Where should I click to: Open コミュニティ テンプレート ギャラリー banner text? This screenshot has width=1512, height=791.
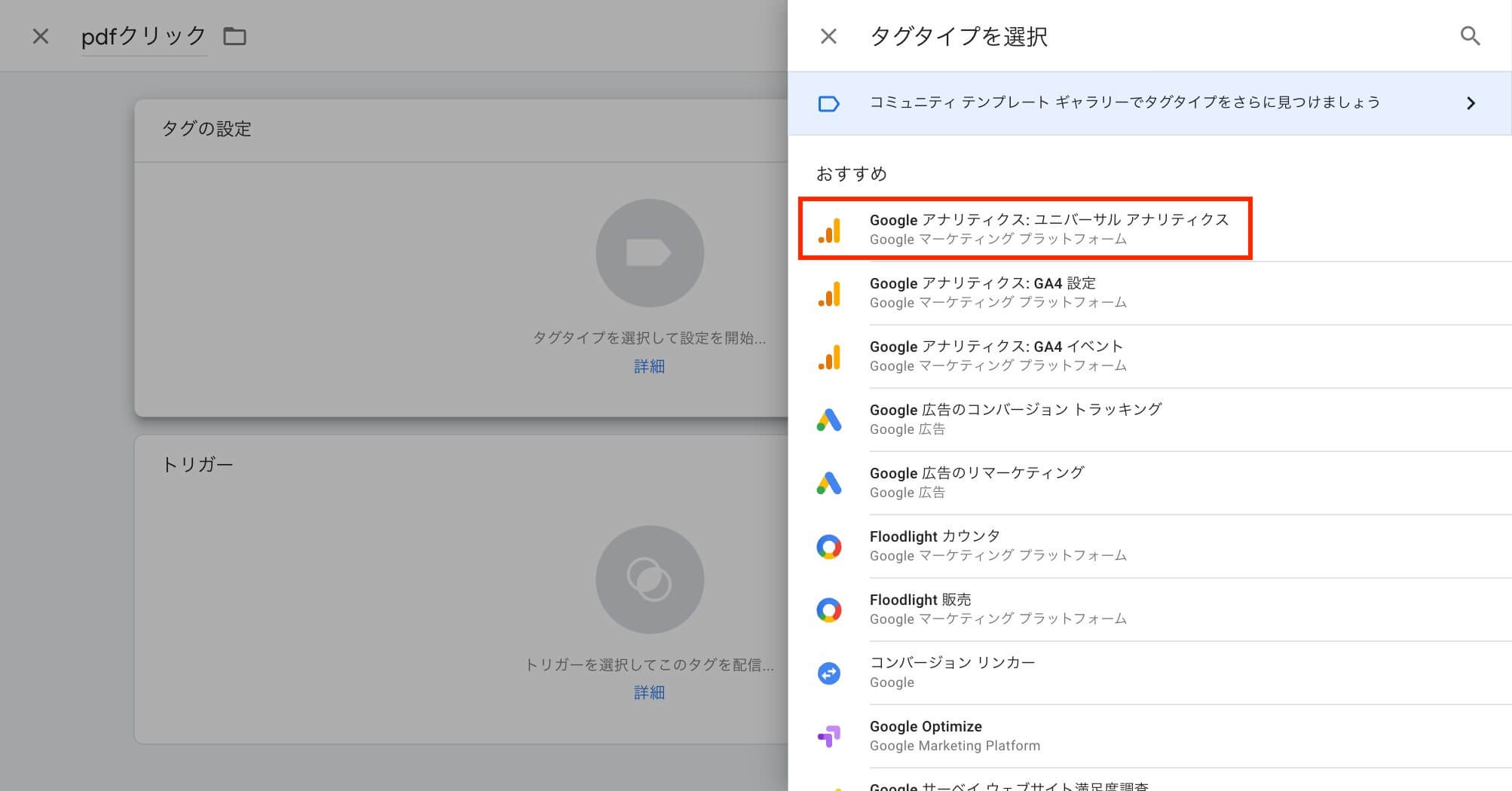[x=1125, y=102]
